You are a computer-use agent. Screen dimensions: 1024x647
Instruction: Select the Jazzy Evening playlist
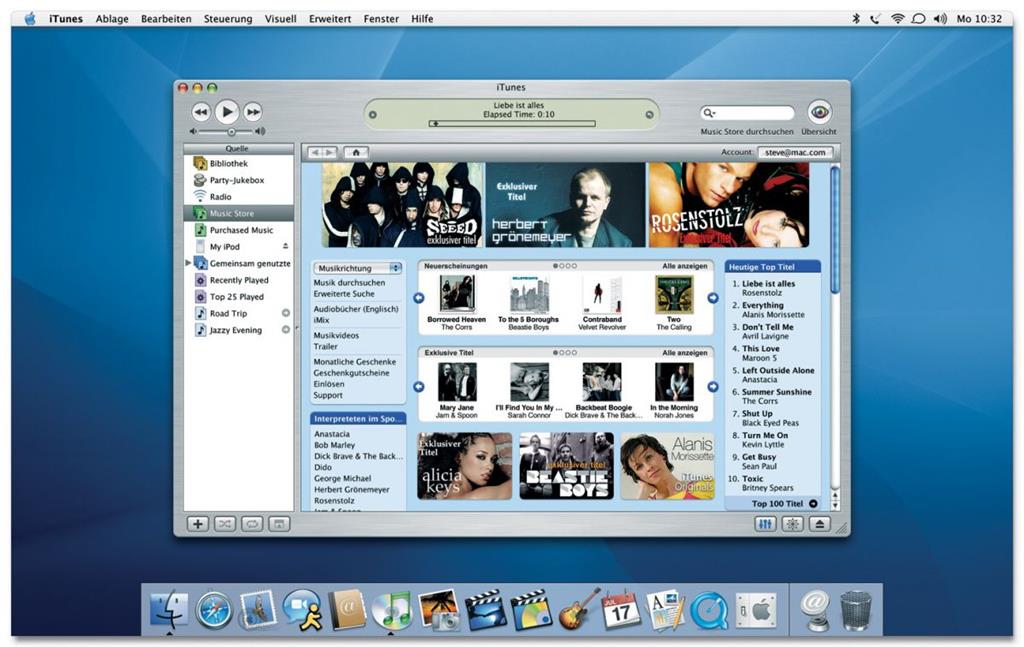coord(238,330)
